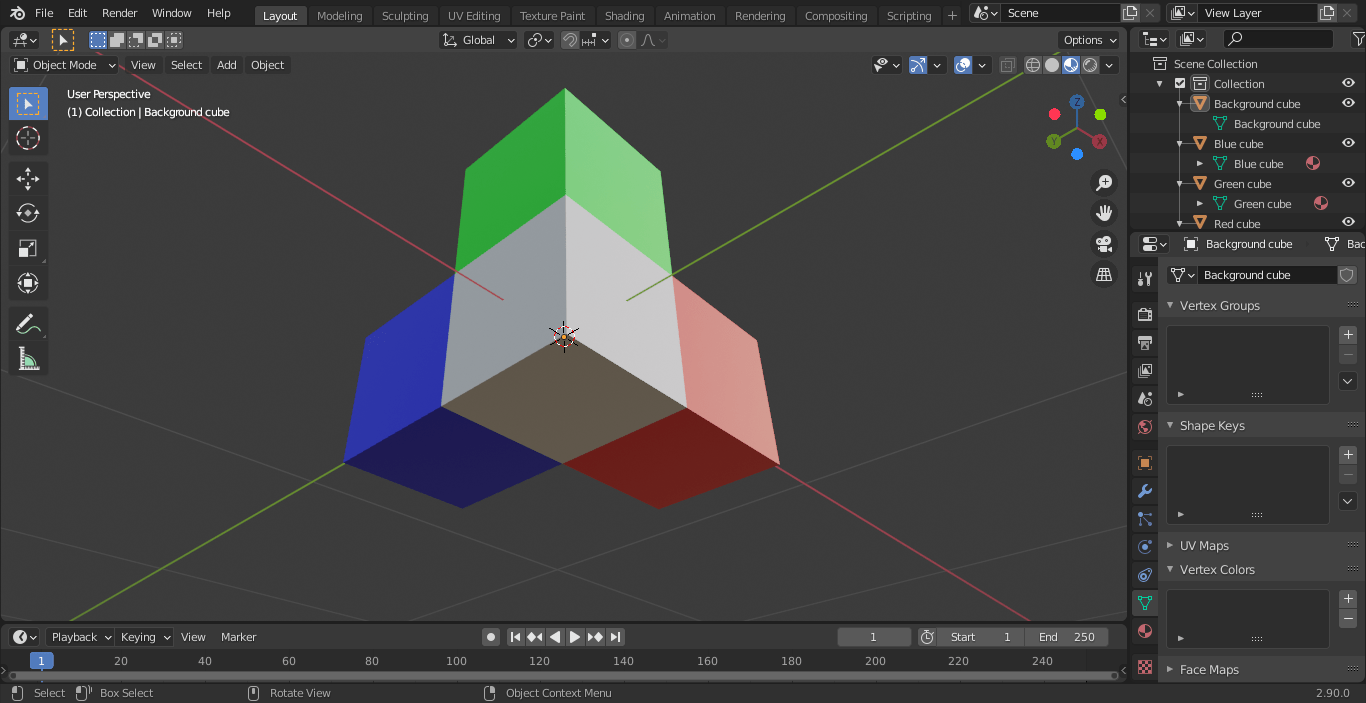This screenshot has height=703, width=1366.
Task: Click the zoom magnifier viewport gizmo
Action: (x=1104, y=183)
